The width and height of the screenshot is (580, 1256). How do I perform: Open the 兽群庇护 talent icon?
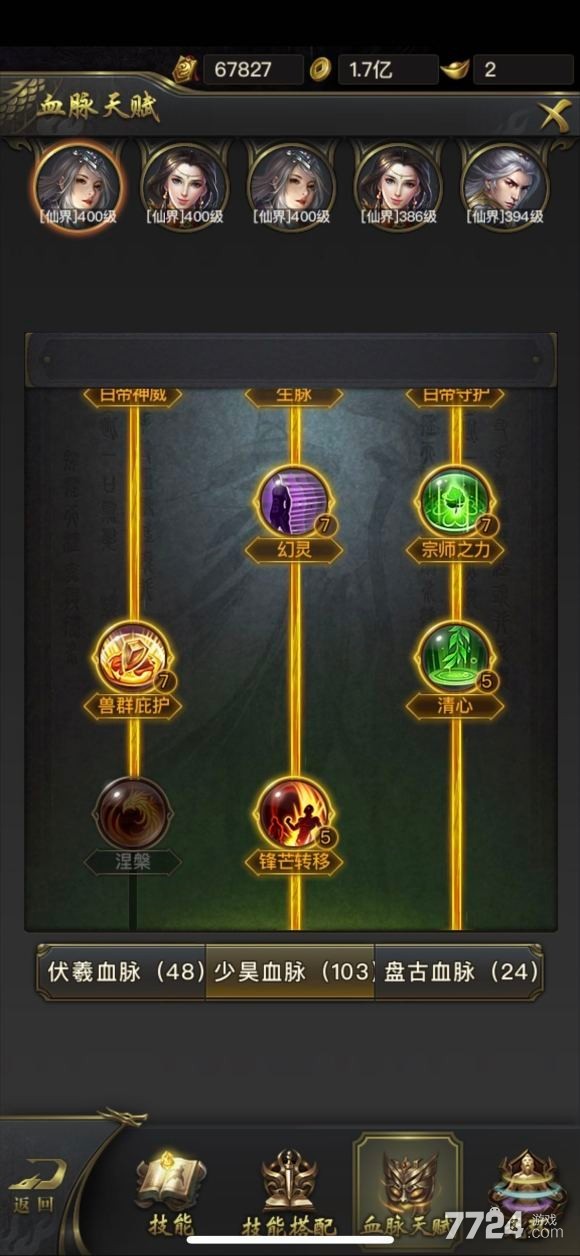[132, 657]
